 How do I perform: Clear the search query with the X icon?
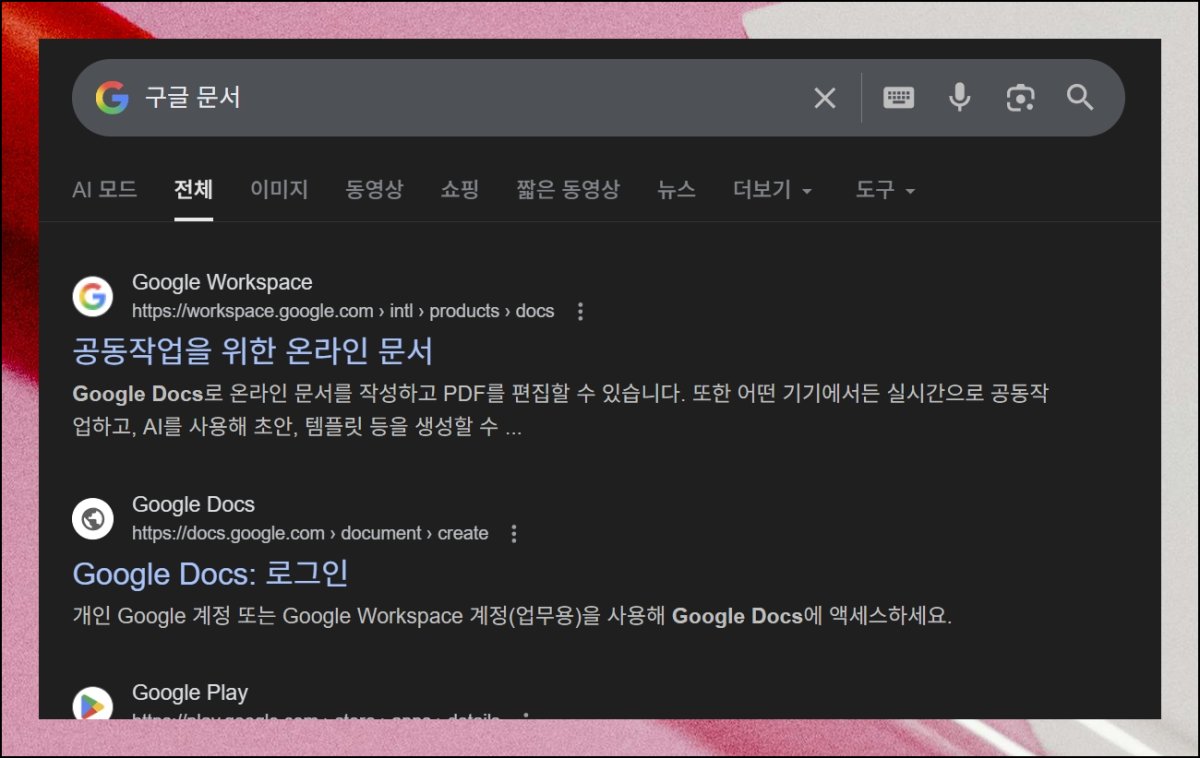824,97
